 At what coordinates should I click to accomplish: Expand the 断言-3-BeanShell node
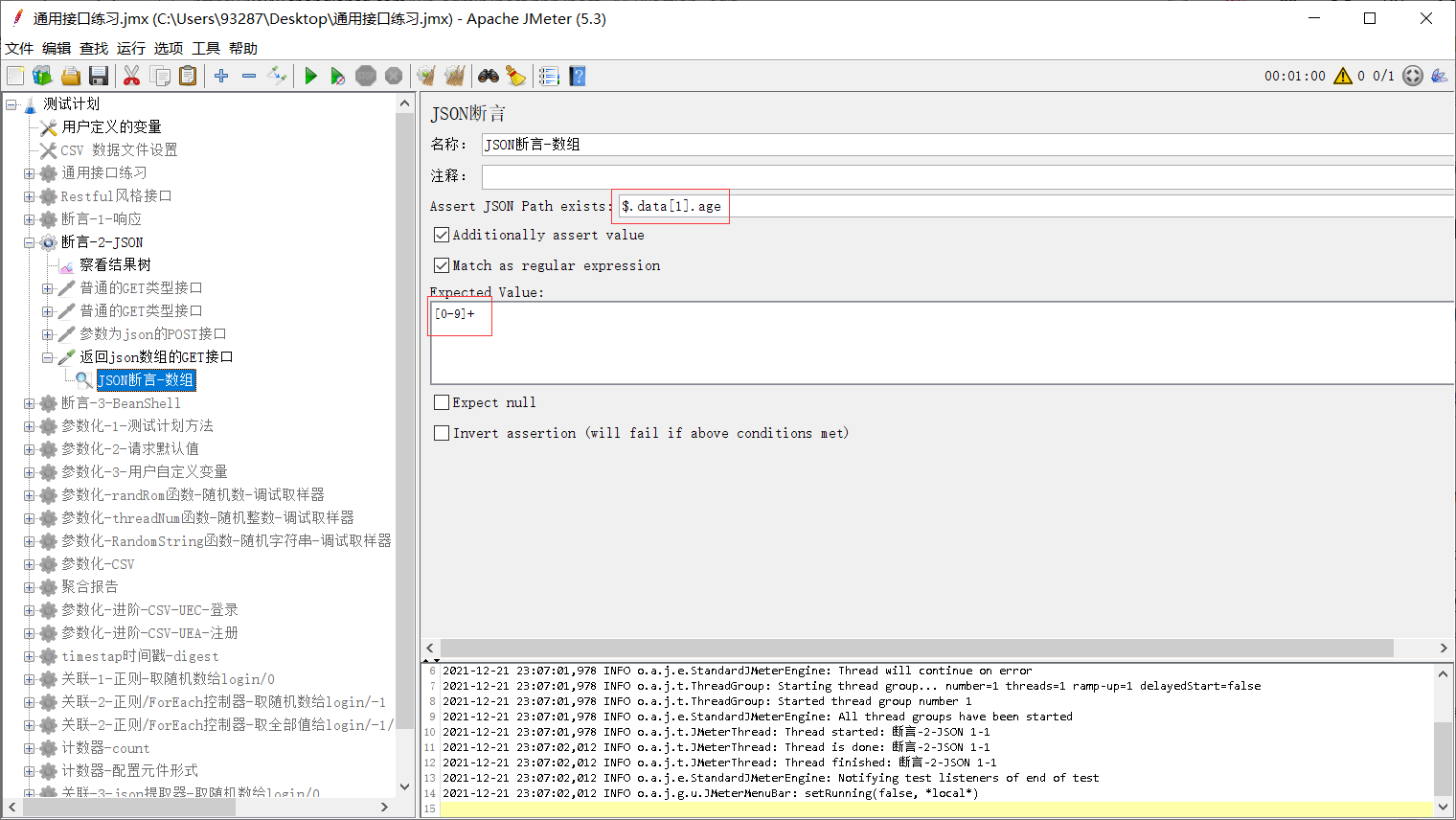pyautogui.click(x=30, y=403)
